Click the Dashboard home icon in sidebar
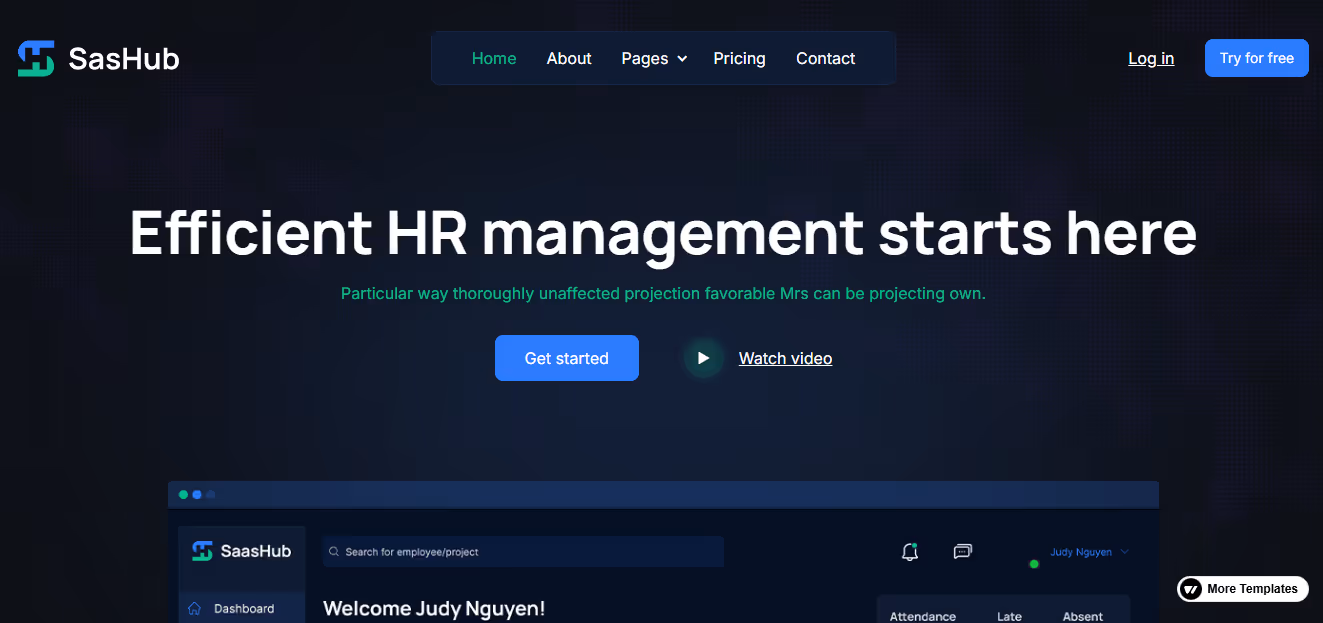 click(x=195, y=608)
